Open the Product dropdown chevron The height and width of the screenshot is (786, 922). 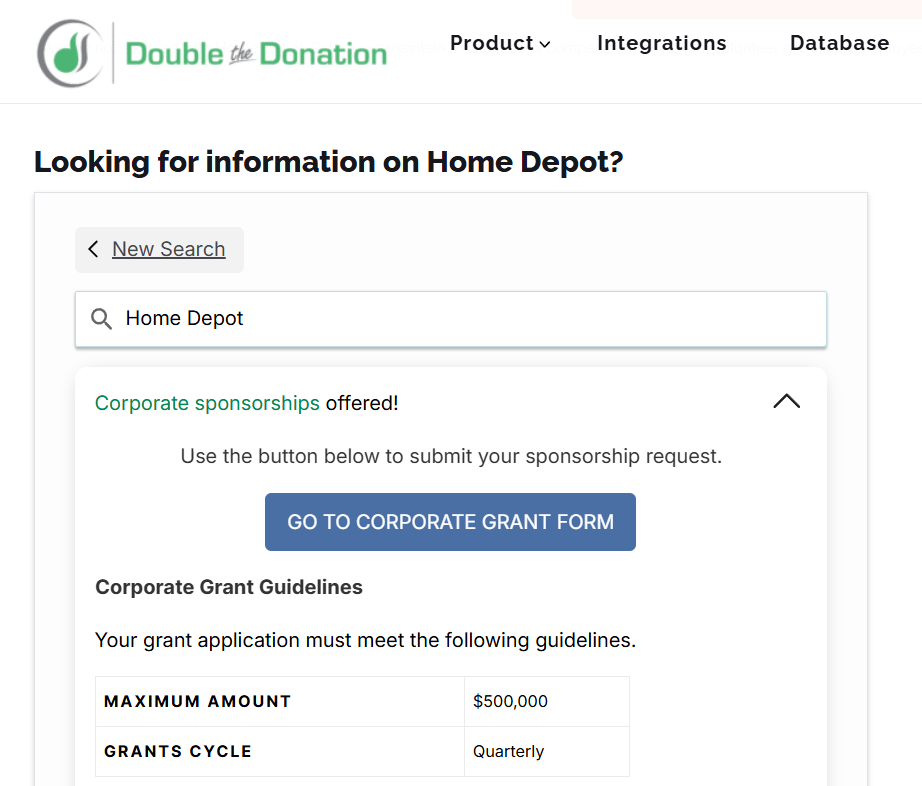tap(544, 45)
